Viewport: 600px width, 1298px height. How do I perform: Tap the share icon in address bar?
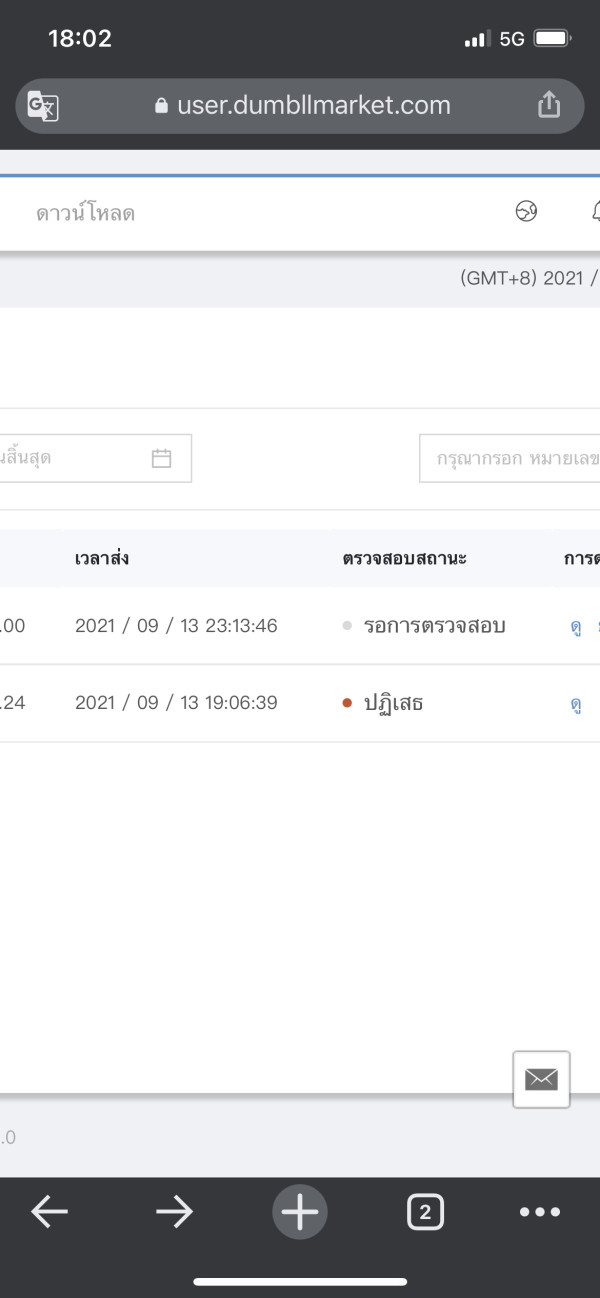pyautogui.click(x=549, y=105)
